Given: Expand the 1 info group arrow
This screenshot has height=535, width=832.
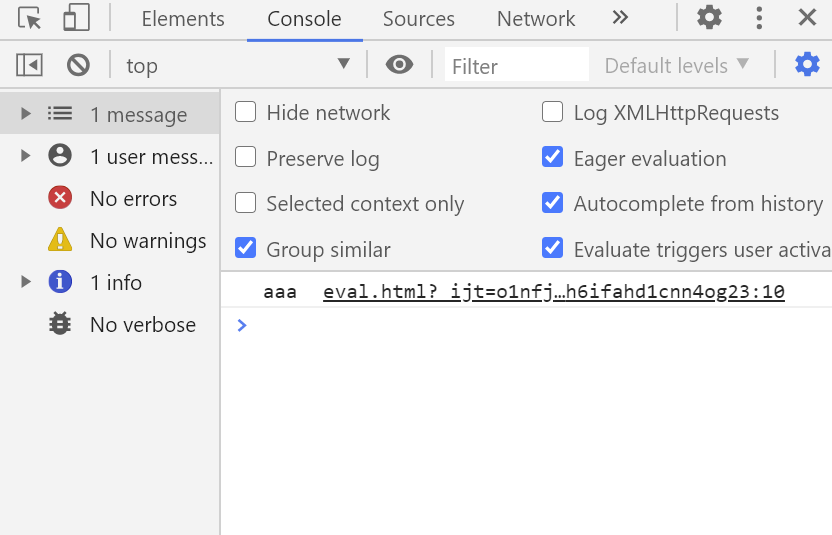Looking at the screenshot, I should click(25, 281).
